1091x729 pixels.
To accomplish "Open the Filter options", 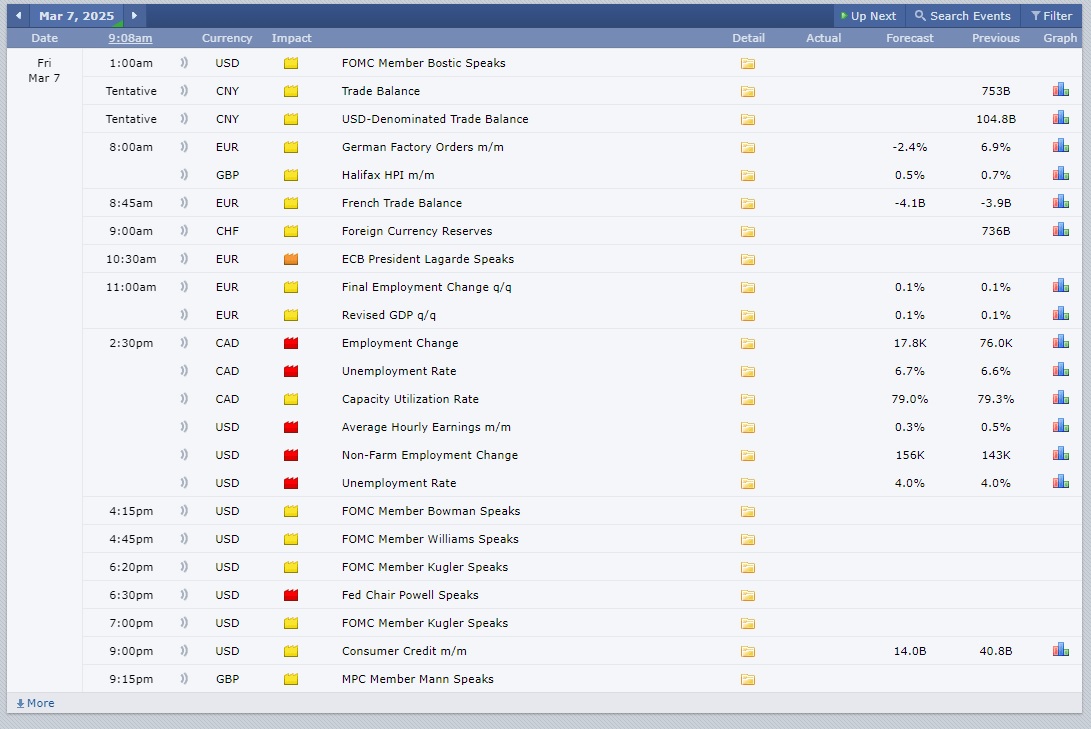I will click(1051, 15).
